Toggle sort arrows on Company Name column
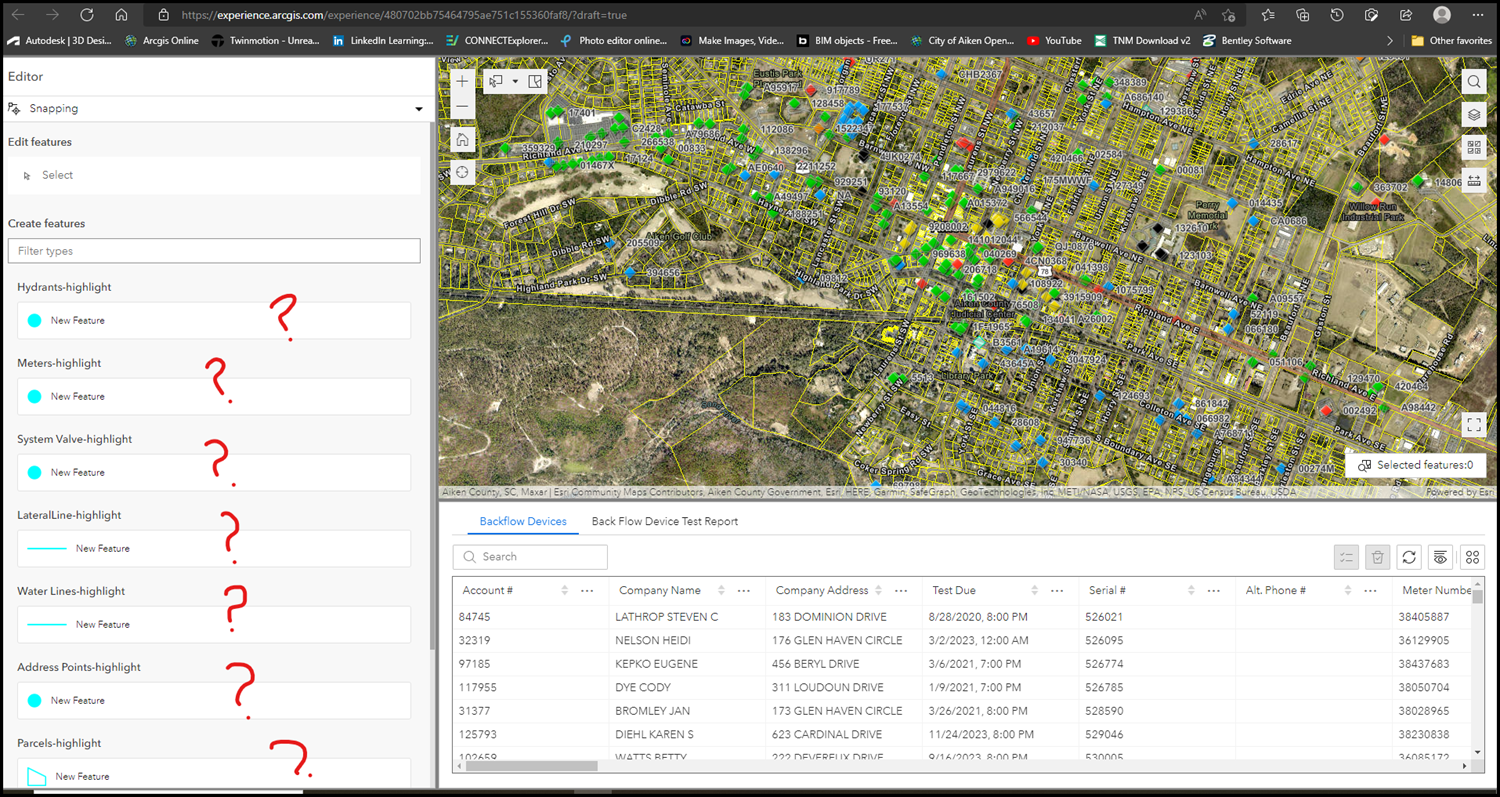1500x797 pixels. [x=721, y=591]
